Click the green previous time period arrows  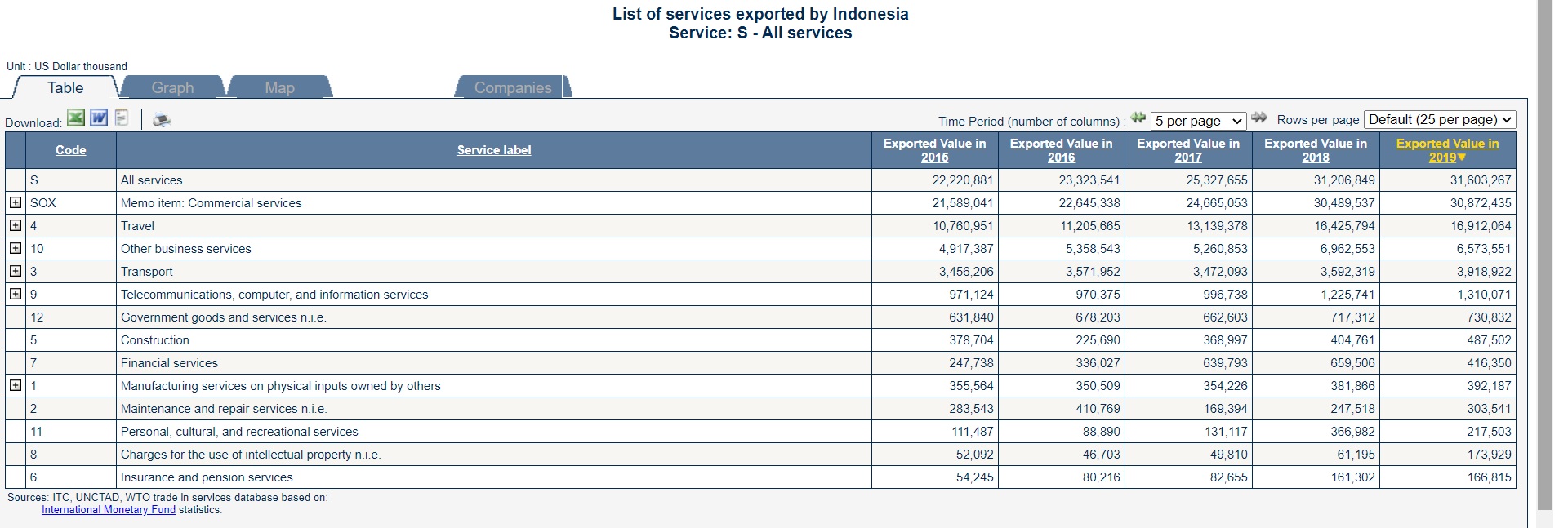tap(1138, 118)
